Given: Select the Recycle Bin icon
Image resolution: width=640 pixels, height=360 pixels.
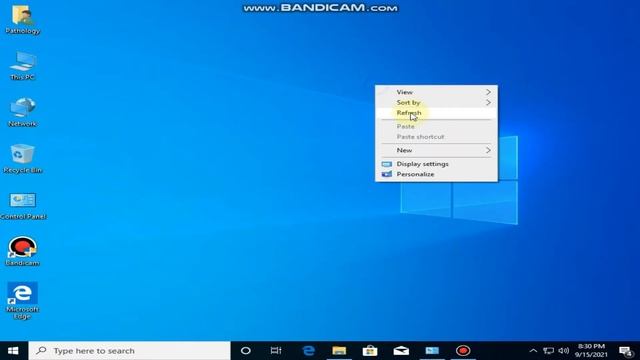Looking at the screenshot, I should [22, 158].
